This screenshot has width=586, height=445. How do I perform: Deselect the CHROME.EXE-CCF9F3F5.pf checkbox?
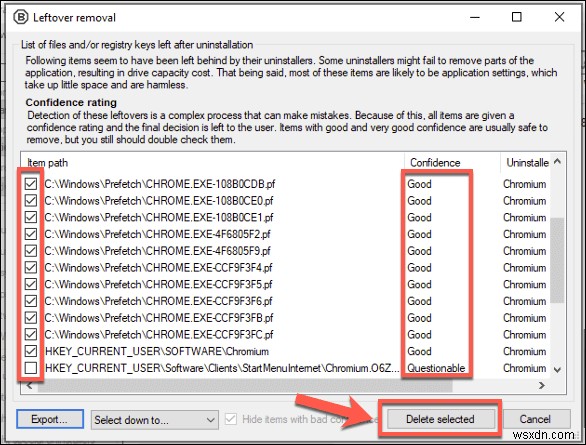(31, 284)
